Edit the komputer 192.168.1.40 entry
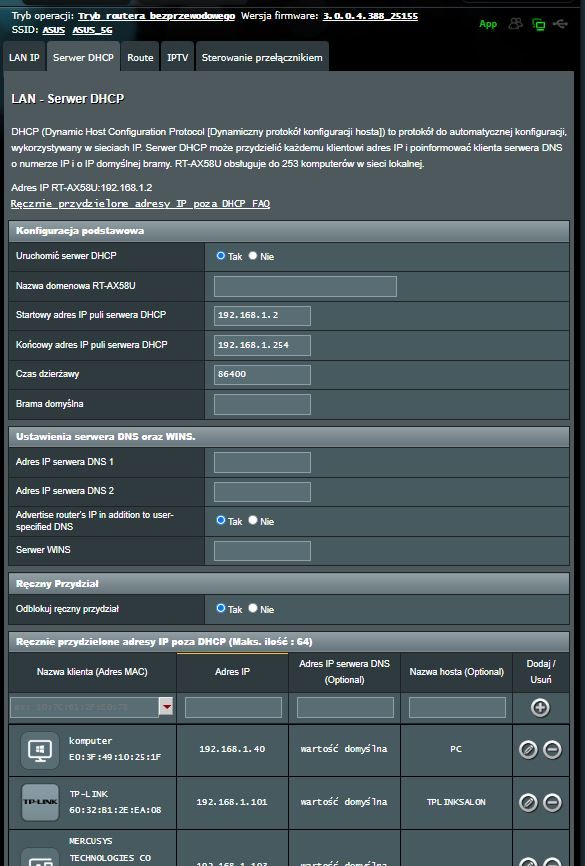This screenshot has width=585, height=866. tap(528, 749)
